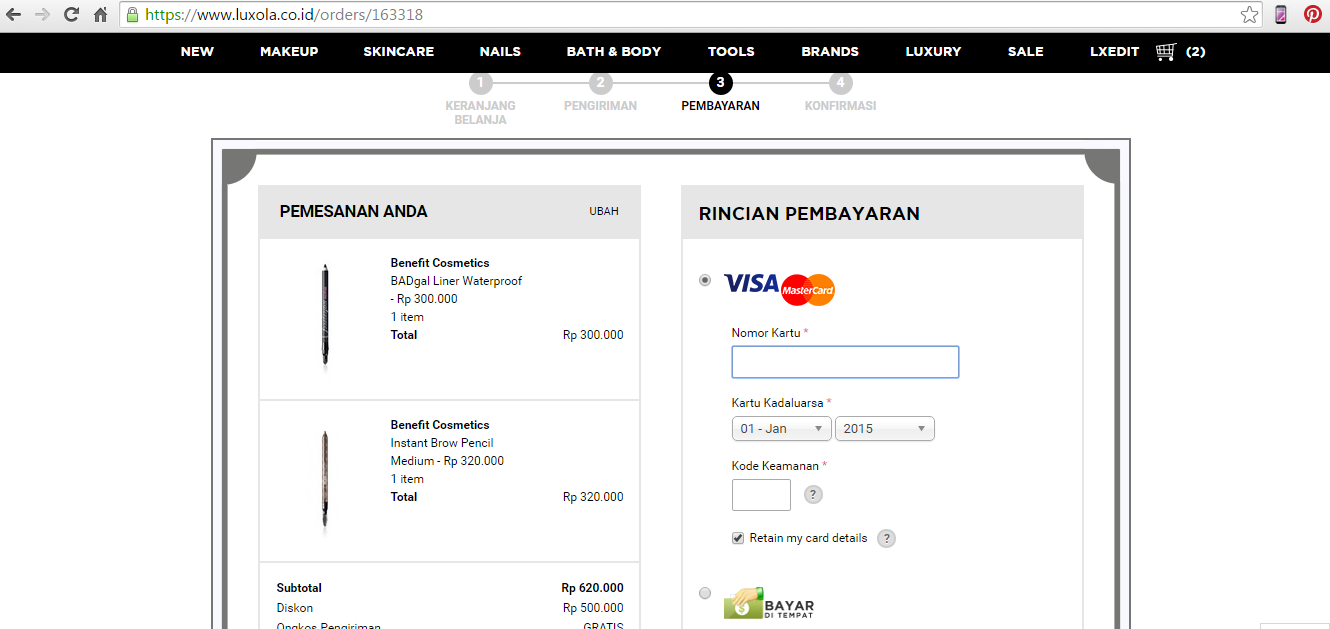1330x629 pixels.
Task: Click the help icon beside Kode Keamanan
Action: pyautogui.click(x=813, y=494)
